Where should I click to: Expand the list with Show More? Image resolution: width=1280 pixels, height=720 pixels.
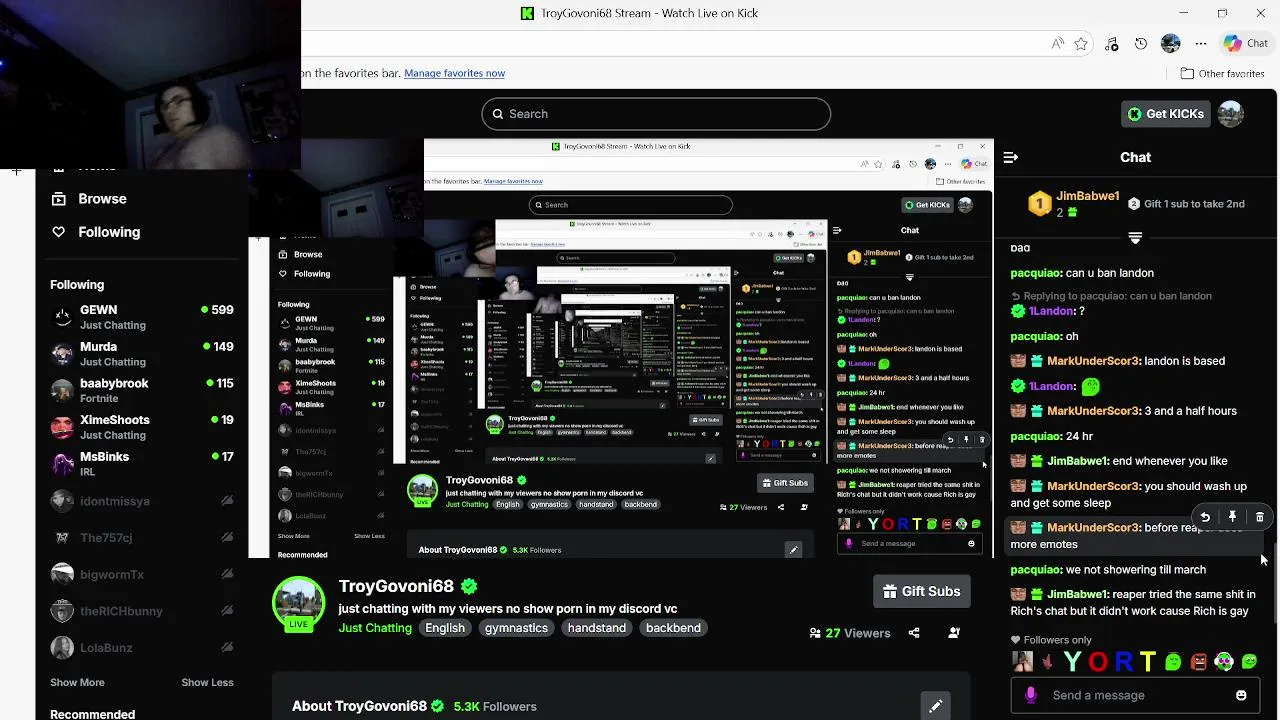(77, 682)
